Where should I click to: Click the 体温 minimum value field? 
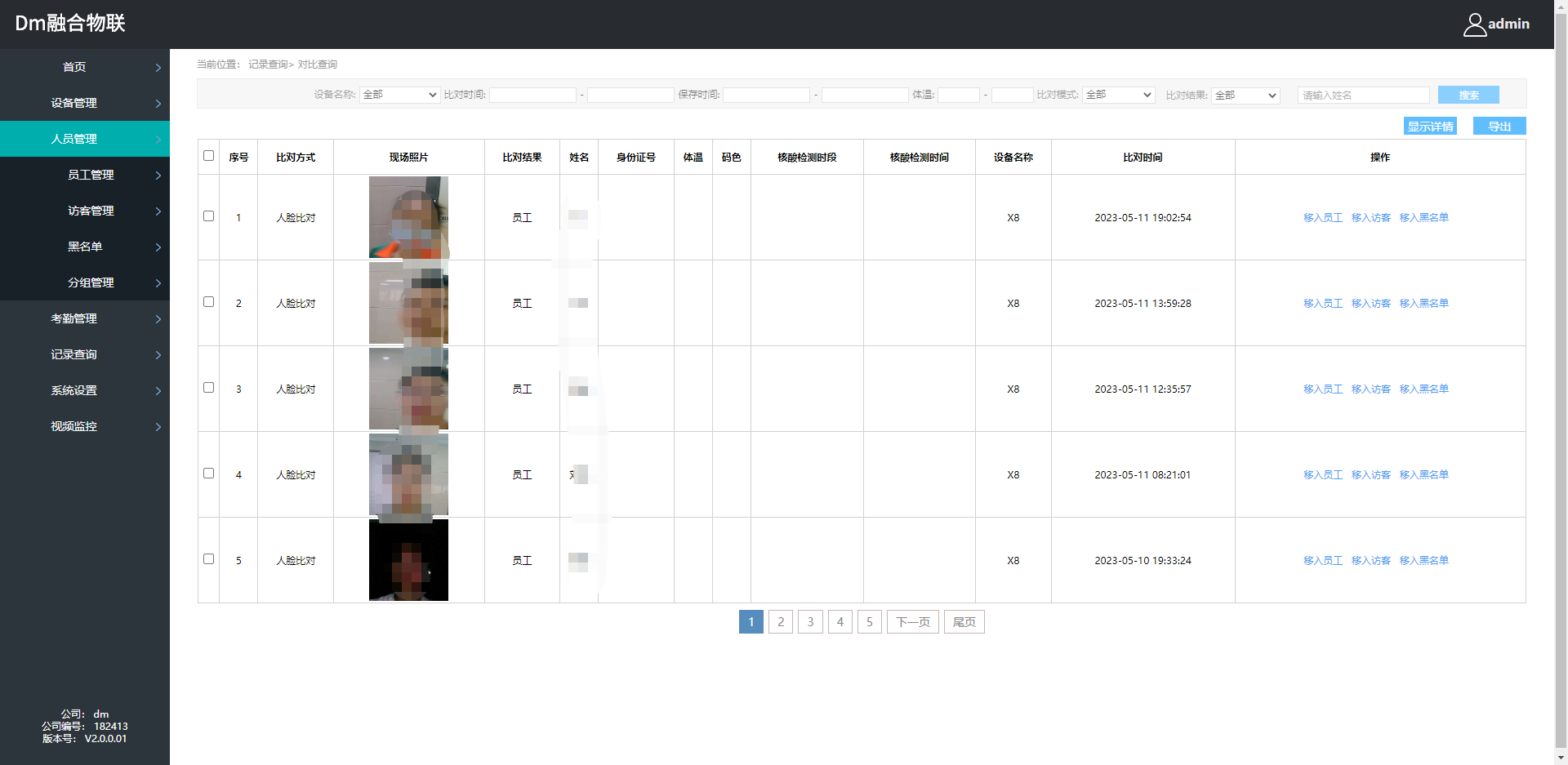click(x=959, y=95)
